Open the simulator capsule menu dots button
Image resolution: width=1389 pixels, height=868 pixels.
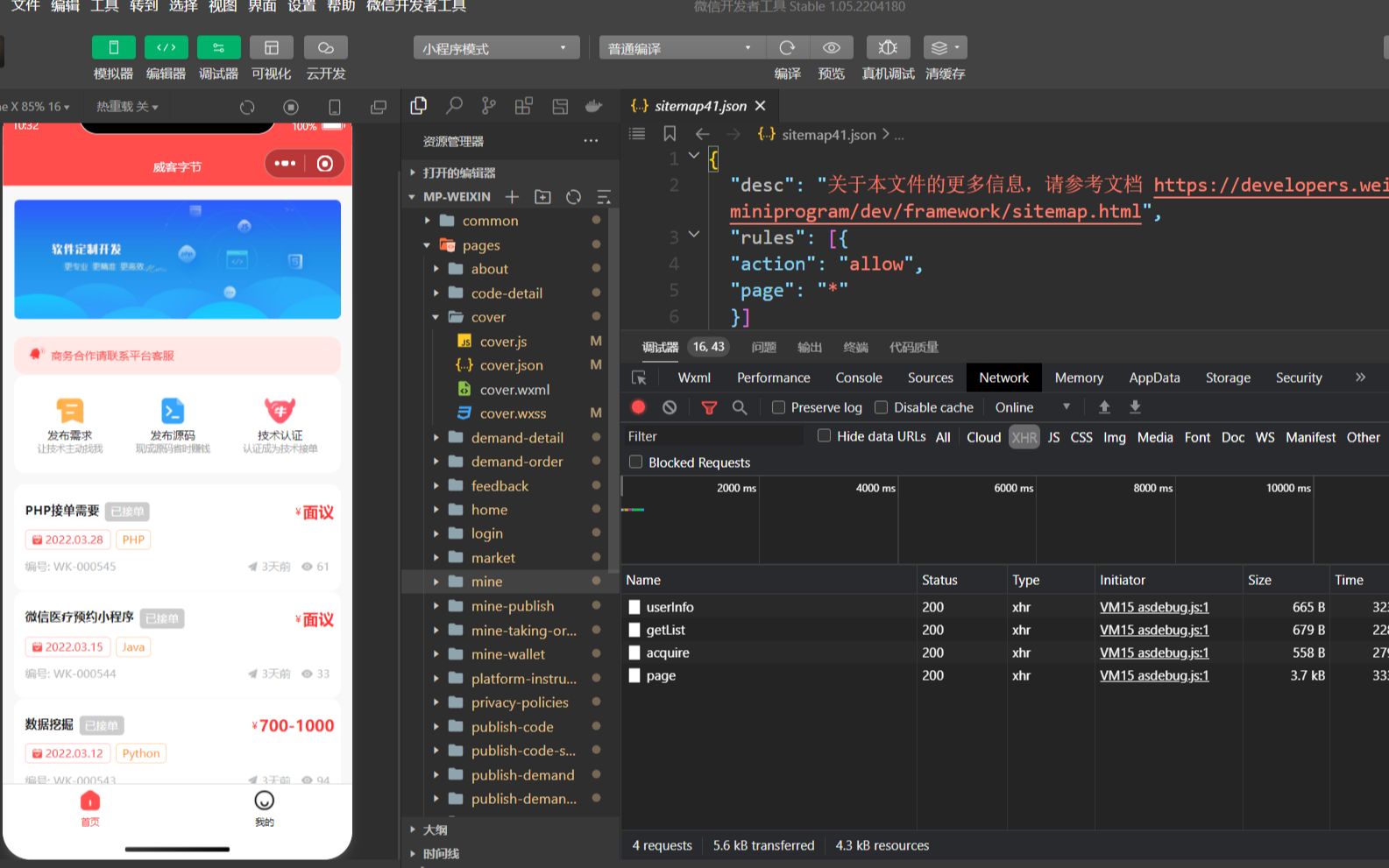285,164
